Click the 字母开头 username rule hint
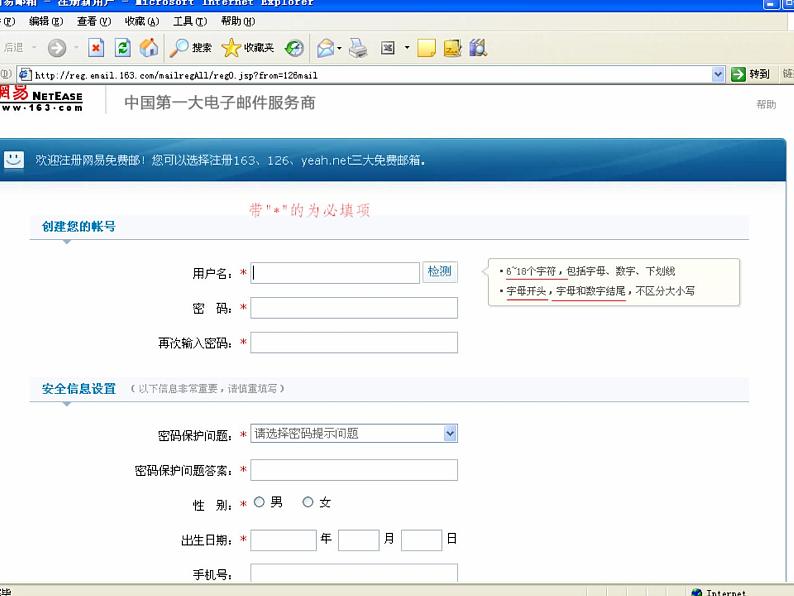794x596 pixels. coord(526,291)
